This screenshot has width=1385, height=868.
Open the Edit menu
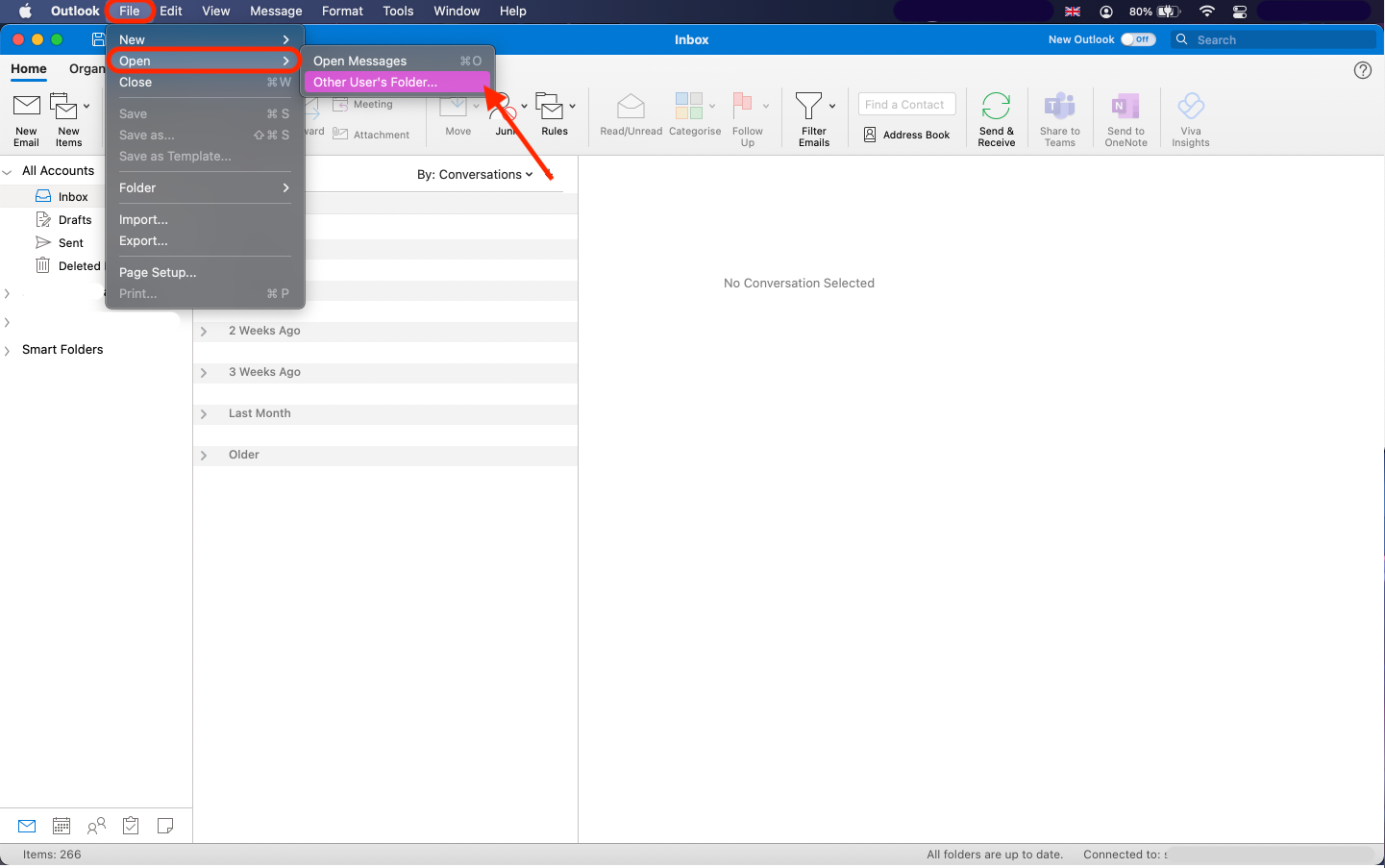point(171,12)
